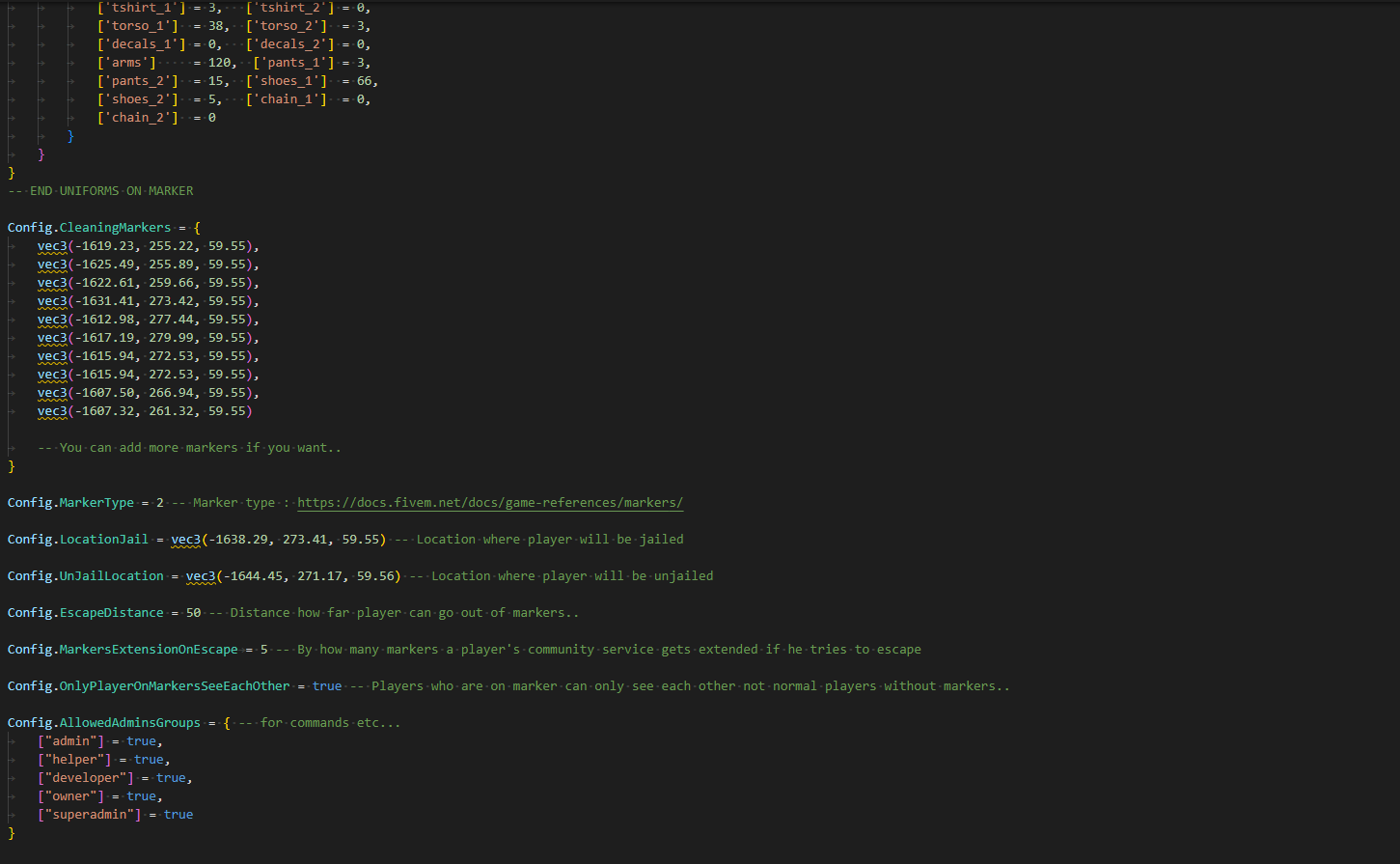Click Config.AllowedAdminsGroups identifier
1400x864 pixels.
104,723
